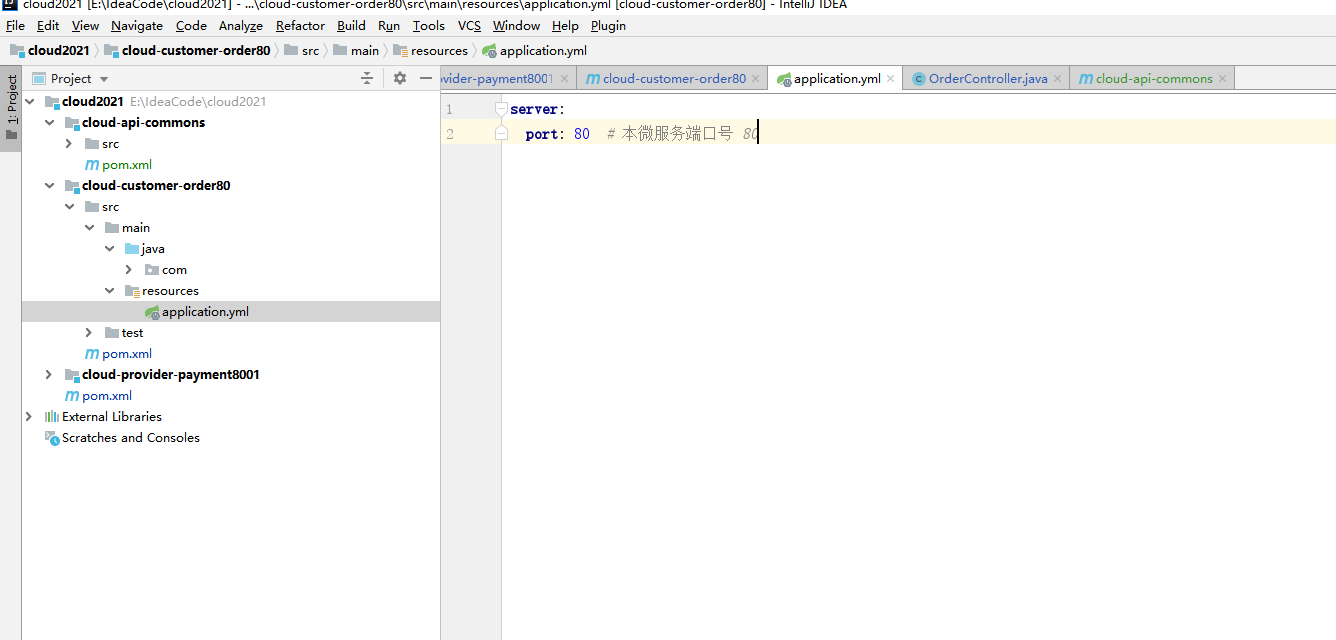This screenshot has height=640, width=1336.
Task: Open the File menu
Action: pyautogui.click(x=15, y=26)
